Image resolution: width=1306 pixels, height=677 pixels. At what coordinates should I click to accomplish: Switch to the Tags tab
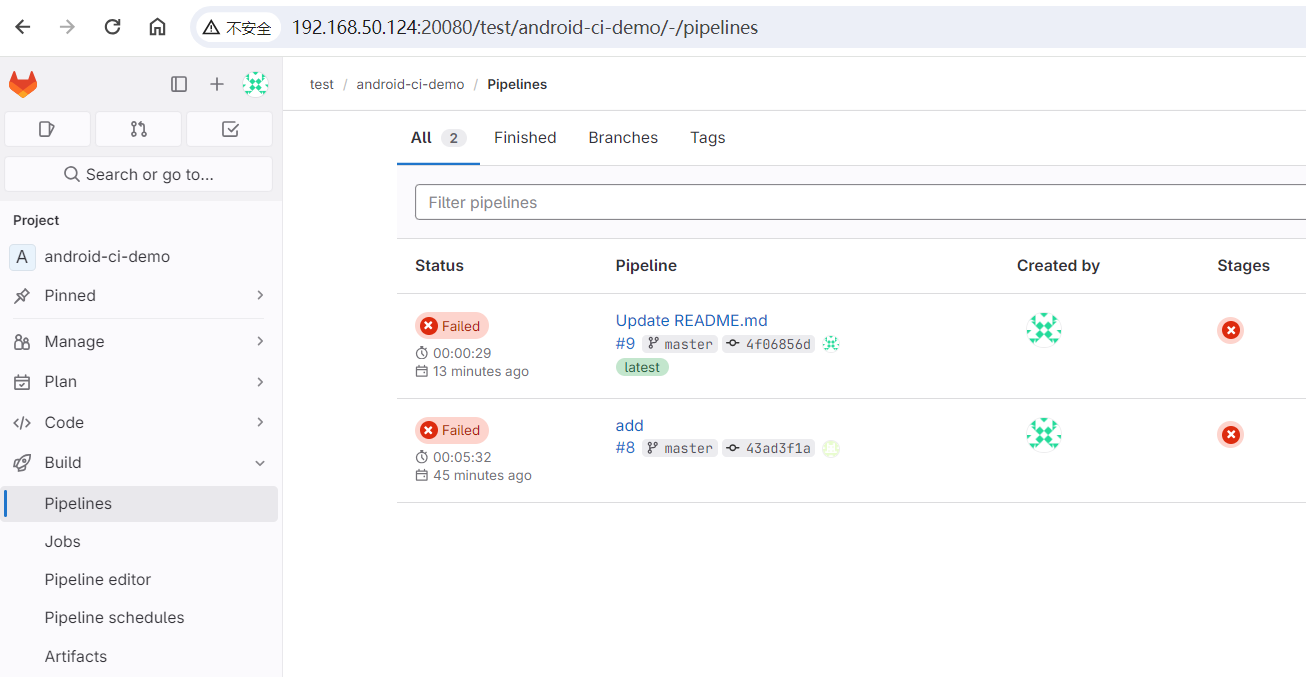707,137
